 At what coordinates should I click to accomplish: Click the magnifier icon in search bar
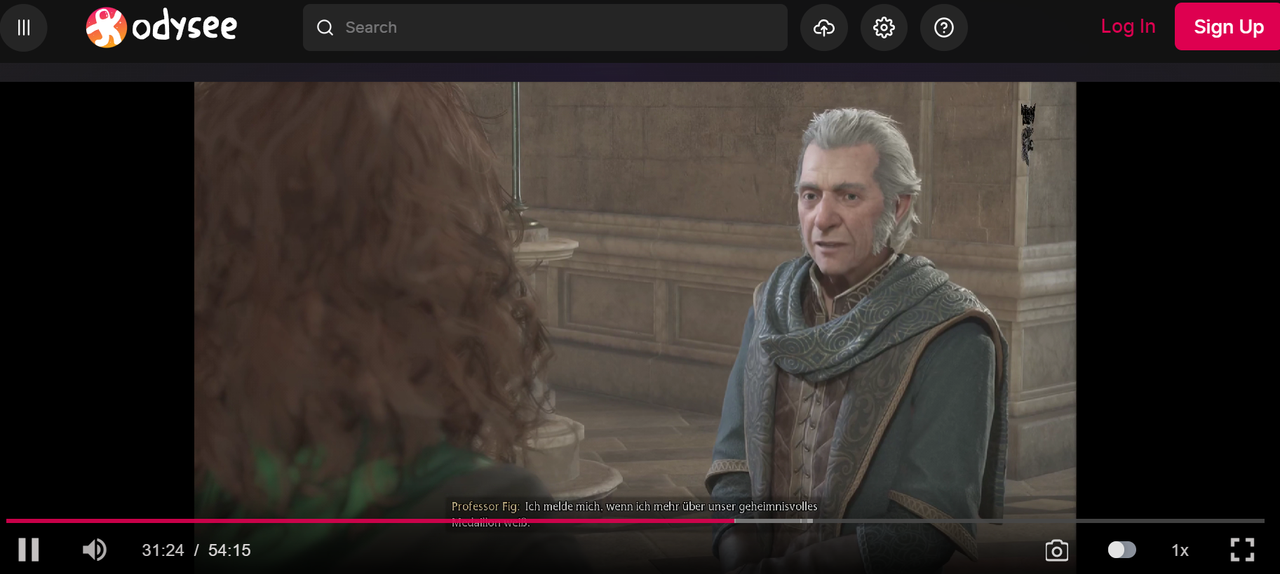[x=325, y=27]
